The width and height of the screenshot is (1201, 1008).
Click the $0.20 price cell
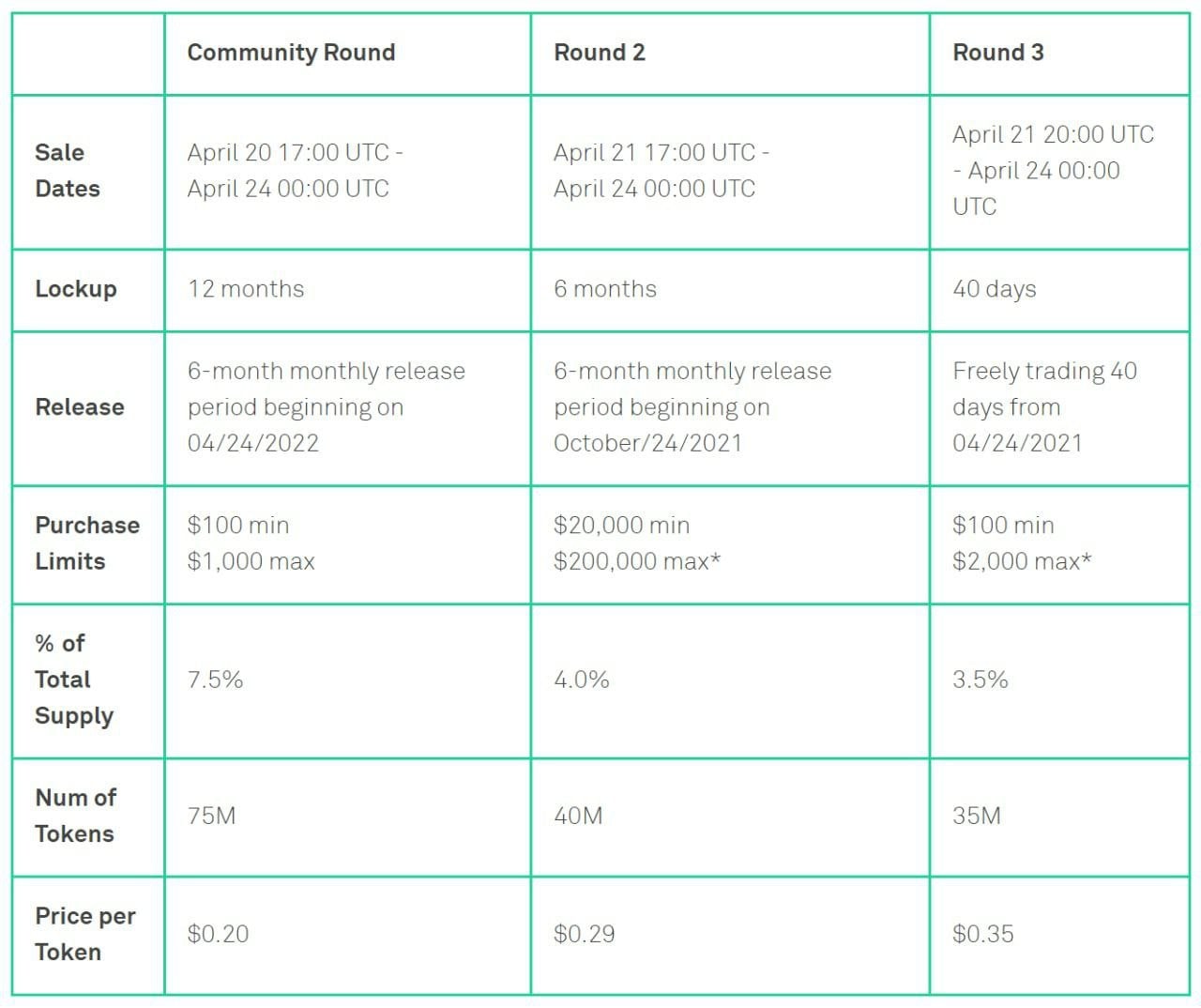(x=218, y=934)
